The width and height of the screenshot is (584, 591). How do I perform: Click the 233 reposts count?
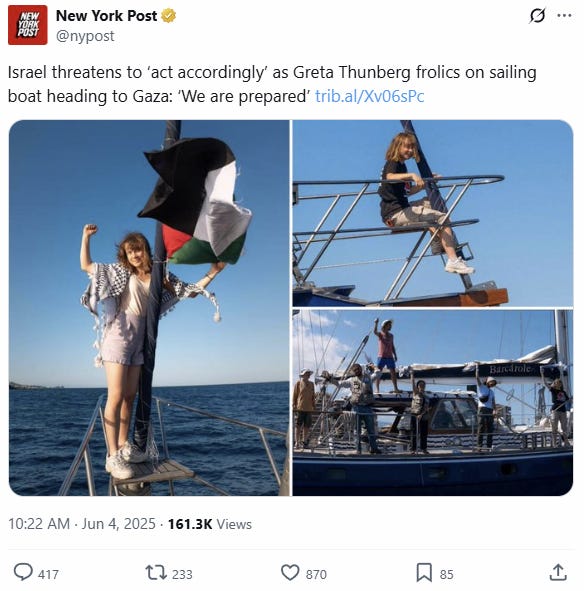point(182,574)
